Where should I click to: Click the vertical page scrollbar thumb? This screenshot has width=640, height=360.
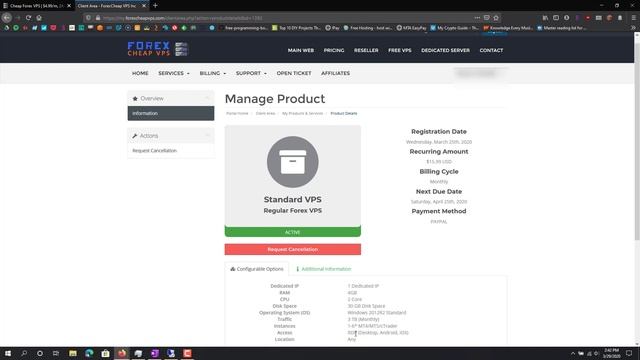coord(637,139)
